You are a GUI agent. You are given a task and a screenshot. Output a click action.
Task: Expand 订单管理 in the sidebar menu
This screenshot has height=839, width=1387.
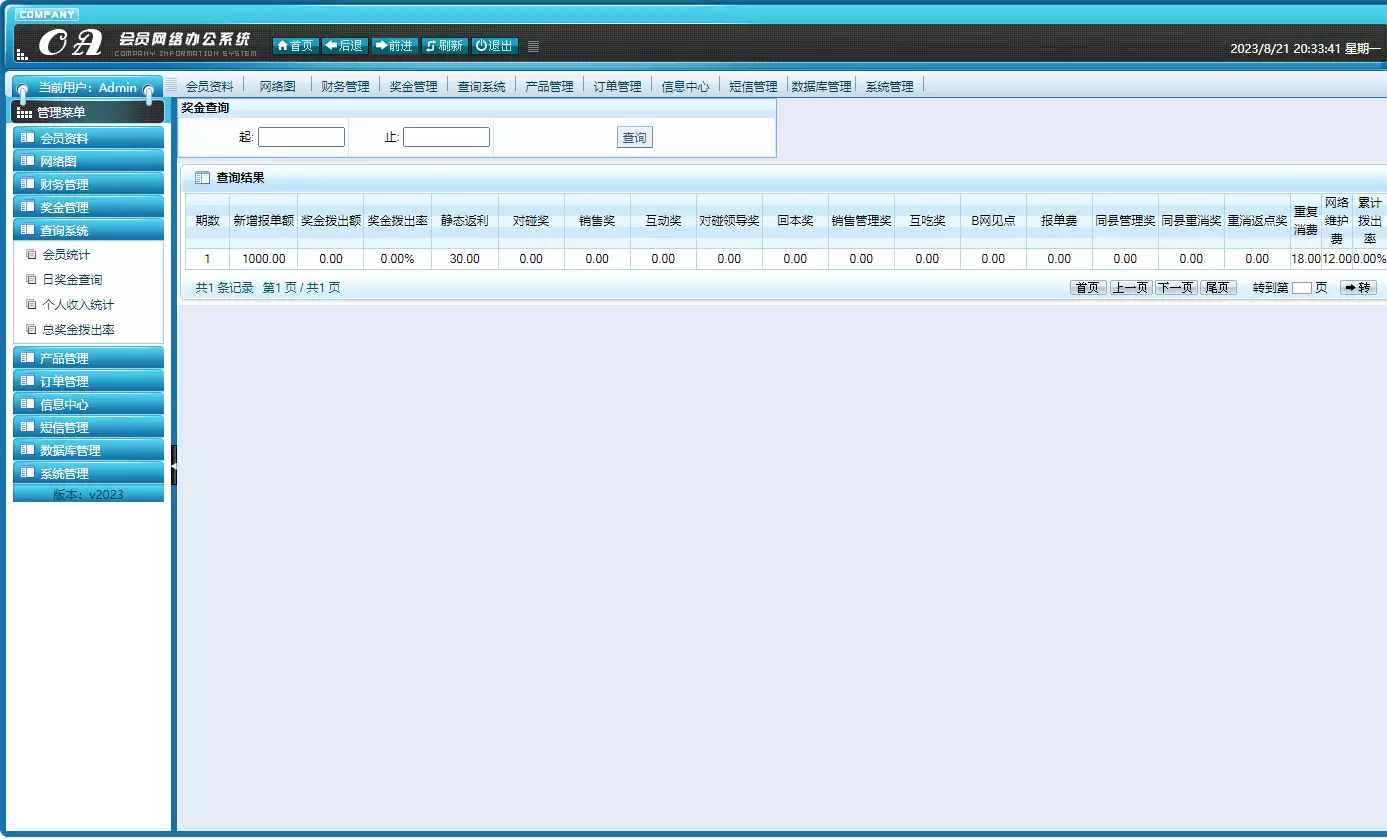pyautogui.click(x=88, y=381)
